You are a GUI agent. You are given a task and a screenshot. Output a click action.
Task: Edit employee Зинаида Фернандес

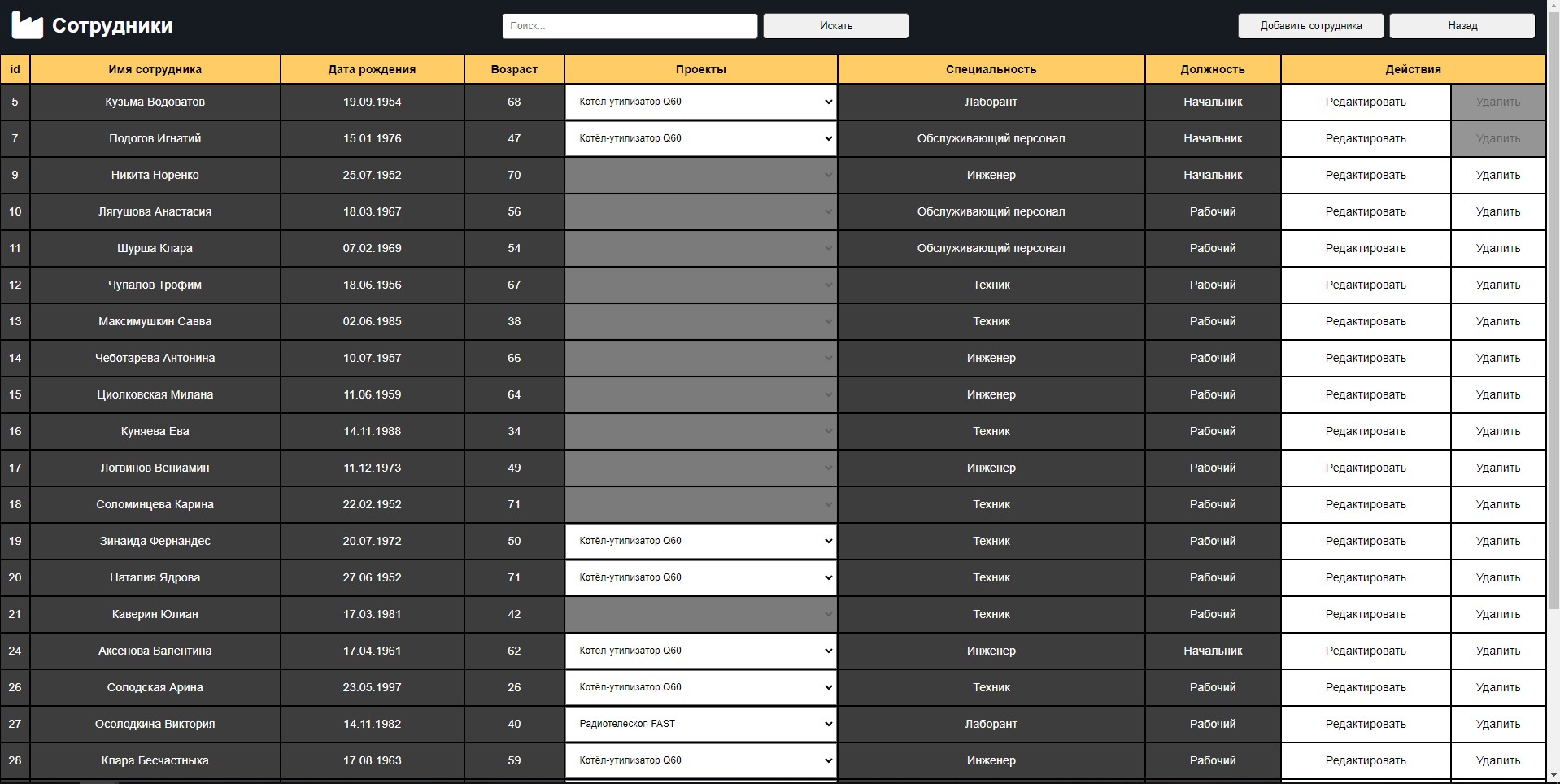(x=1366, y=542)
